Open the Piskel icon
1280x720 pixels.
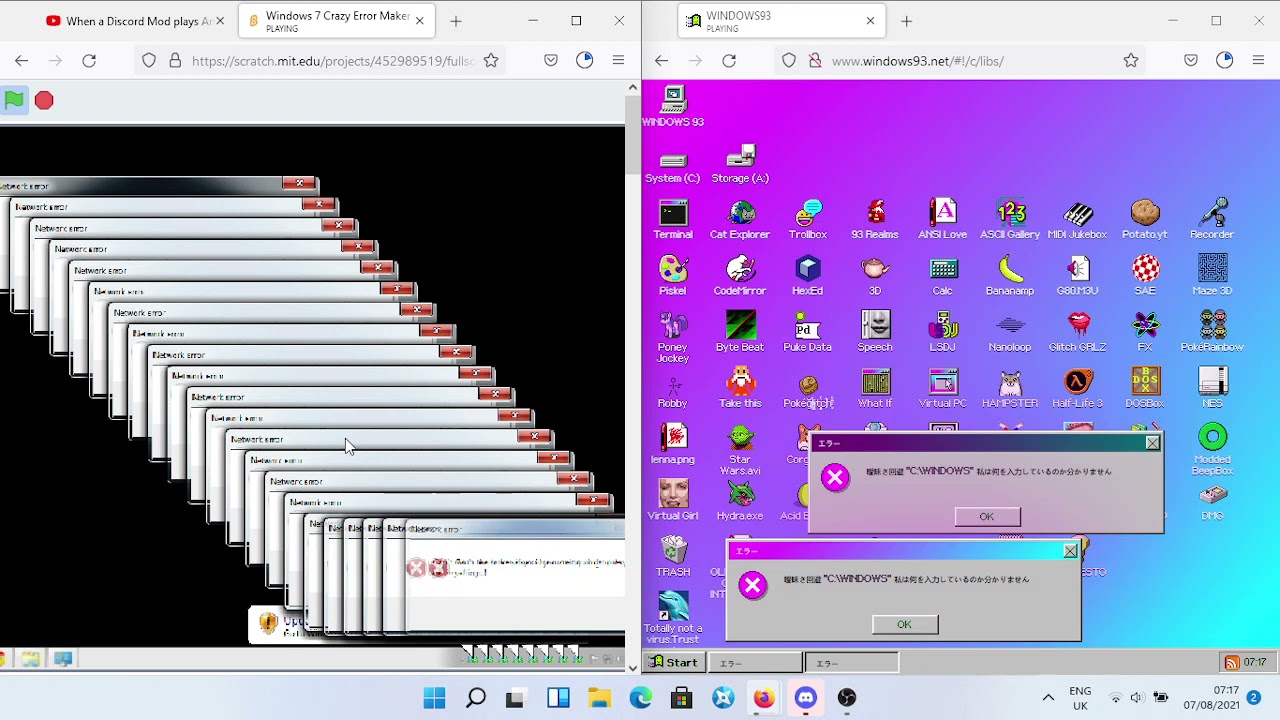(x=673, y=276)
